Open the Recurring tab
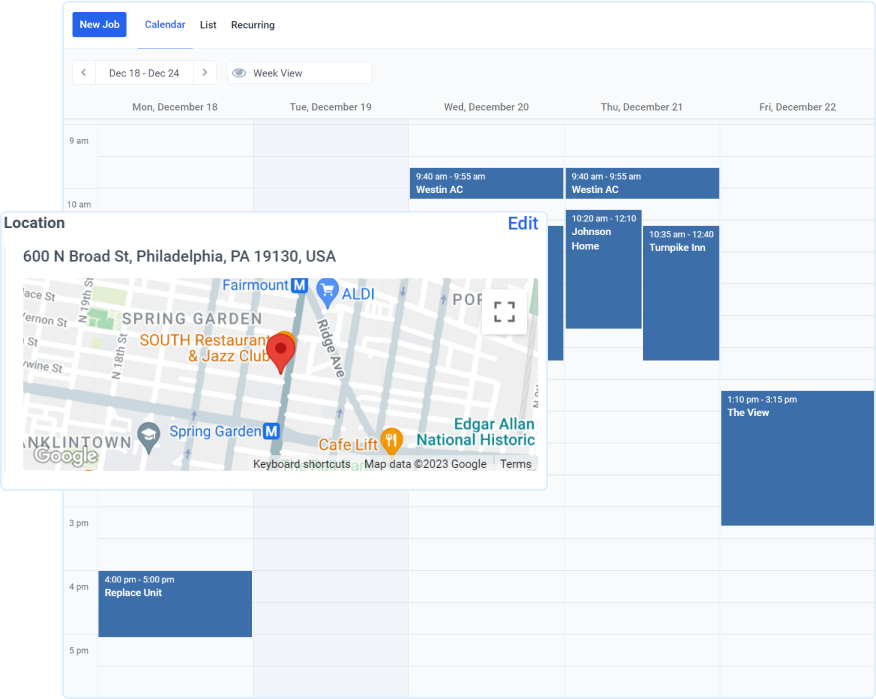The height and width of the screenshot is (699, 876). click(x=252, y=24)
